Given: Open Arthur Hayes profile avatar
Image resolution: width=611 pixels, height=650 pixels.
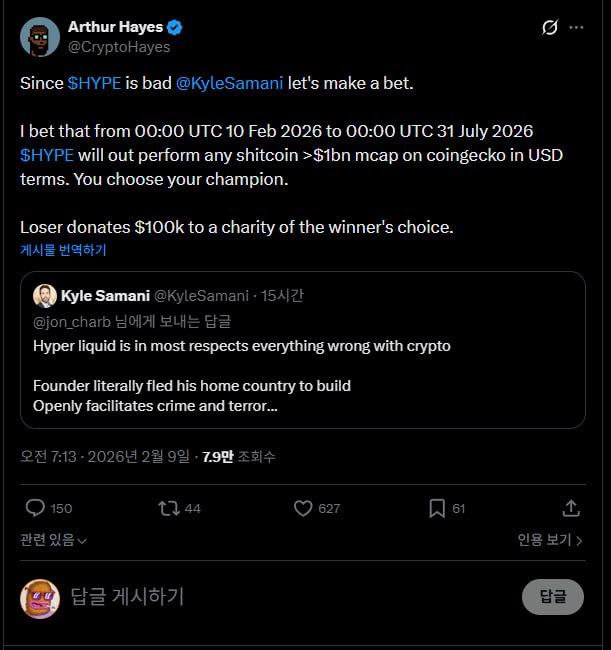Looking at the screenshot, I should [39, 37].
